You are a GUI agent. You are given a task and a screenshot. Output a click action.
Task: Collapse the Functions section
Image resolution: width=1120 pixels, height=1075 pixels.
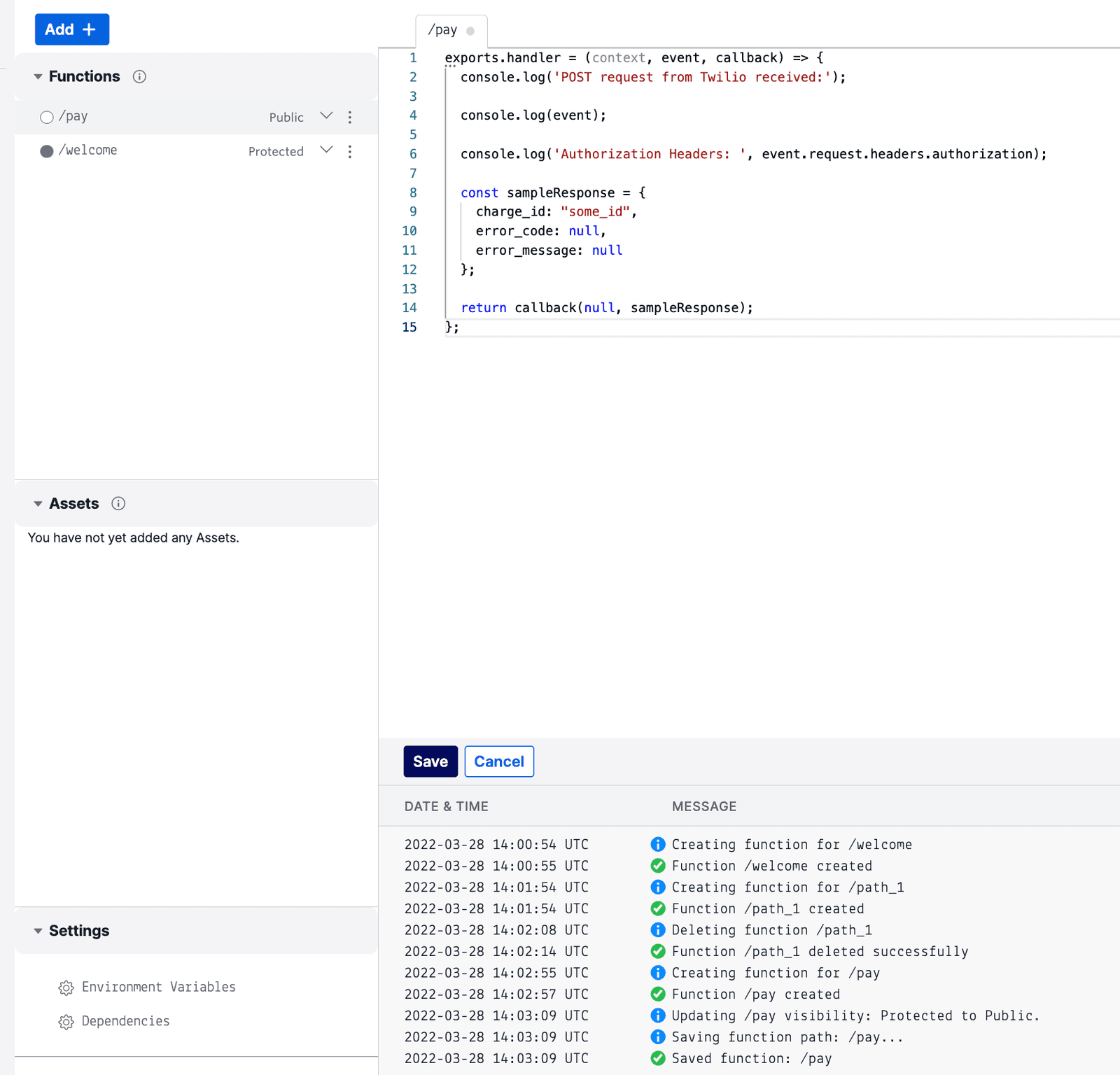coord(38,76)
